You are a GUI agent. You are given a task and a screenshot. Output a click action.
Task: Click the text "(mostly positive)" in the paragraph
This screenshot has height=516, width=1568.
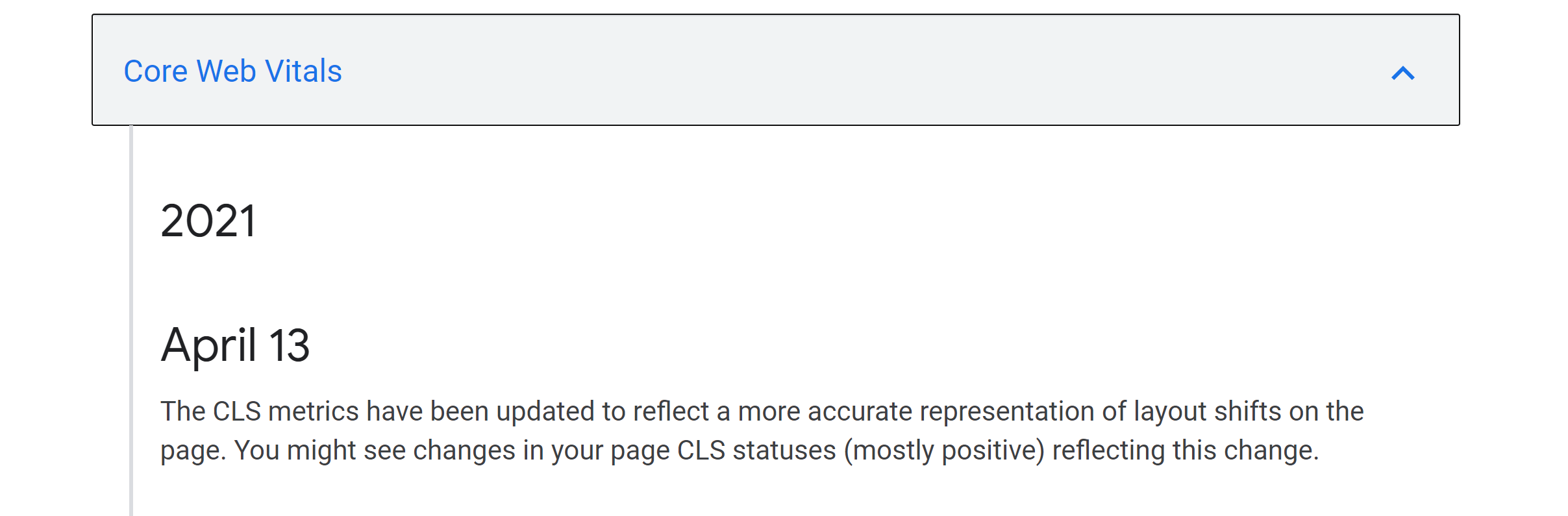click(x=944, y=450)
